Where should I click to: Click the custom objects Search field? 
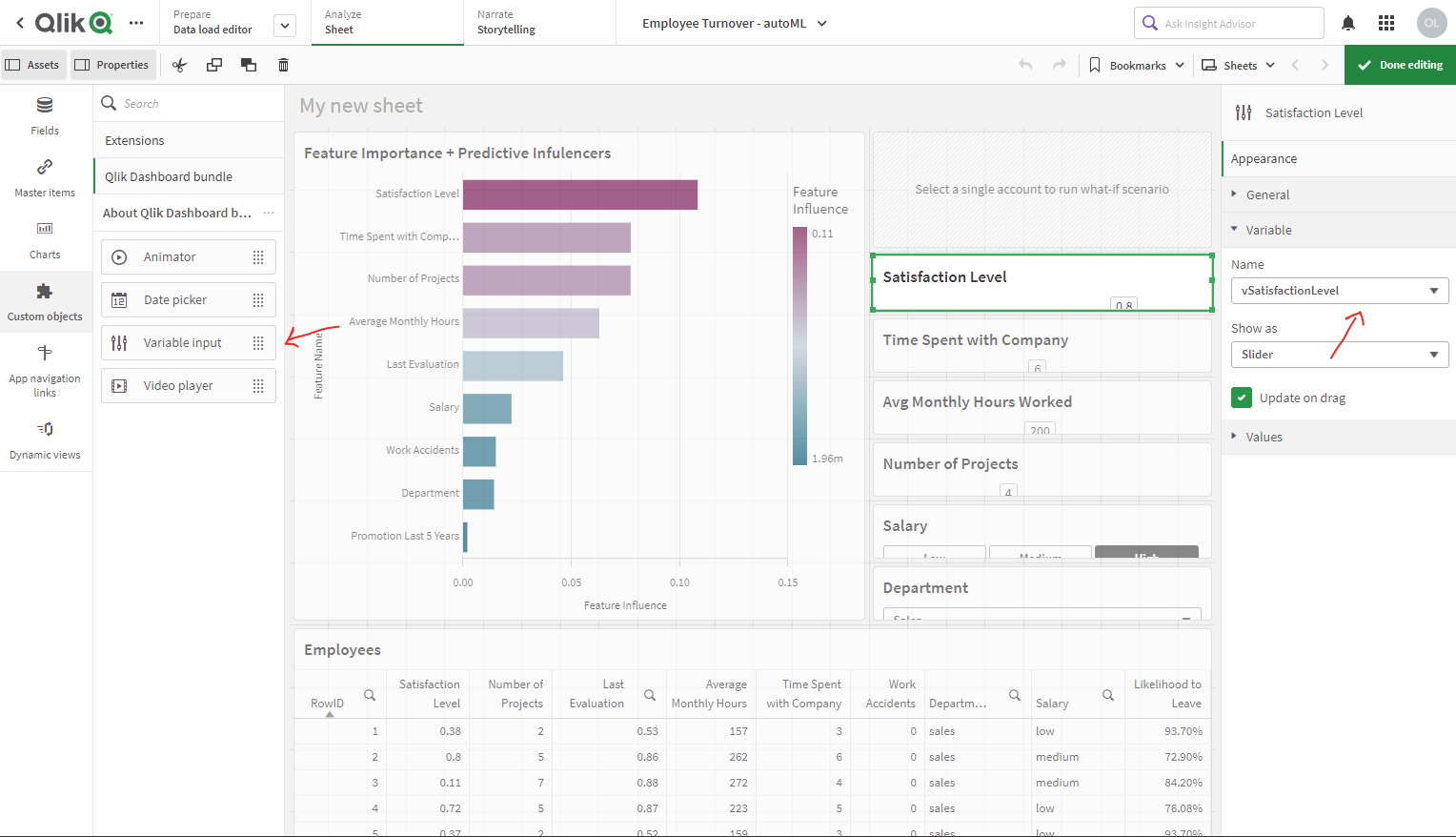click(x=189, y=103)
